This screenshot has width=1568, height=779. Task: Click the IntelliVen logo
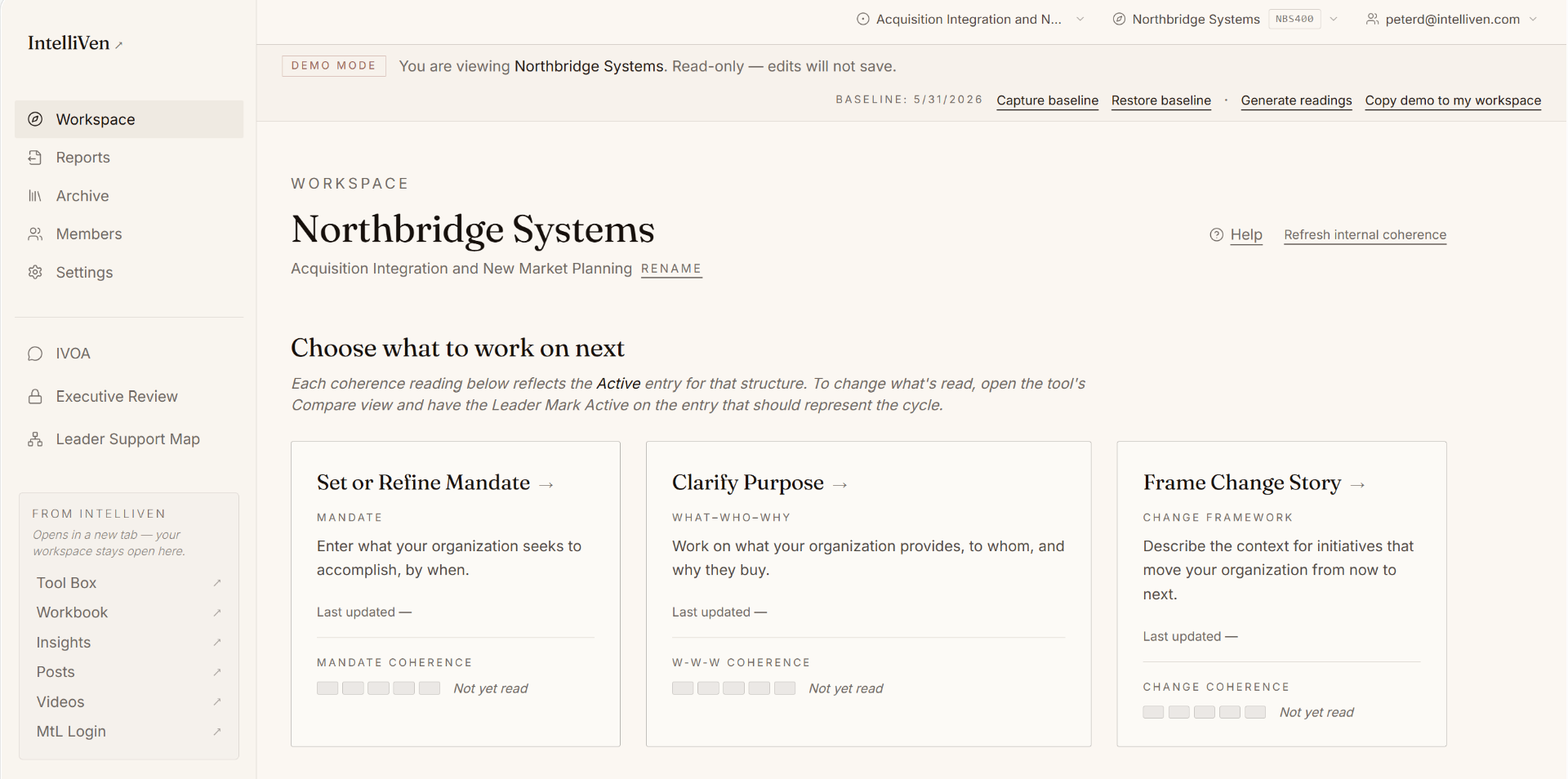tap(69, 43)
